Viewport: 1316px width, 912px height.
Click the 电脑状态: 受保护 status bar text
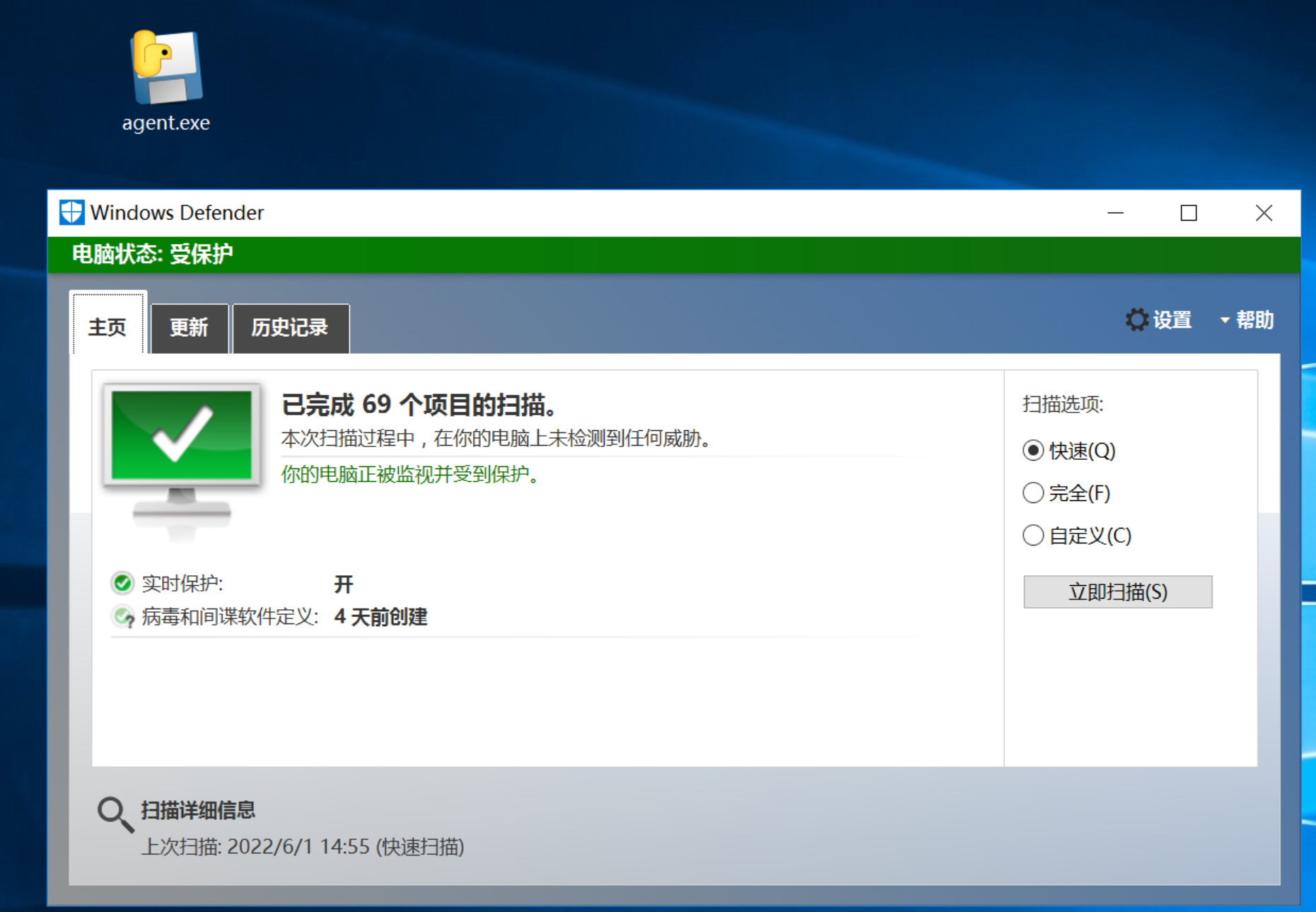pyautogui.click(x=152, y=254)
